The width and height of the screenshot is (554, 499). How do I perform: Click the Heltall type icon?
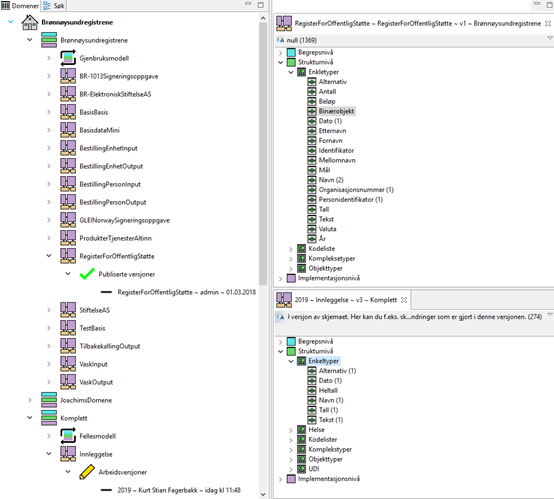click(312, 390)
